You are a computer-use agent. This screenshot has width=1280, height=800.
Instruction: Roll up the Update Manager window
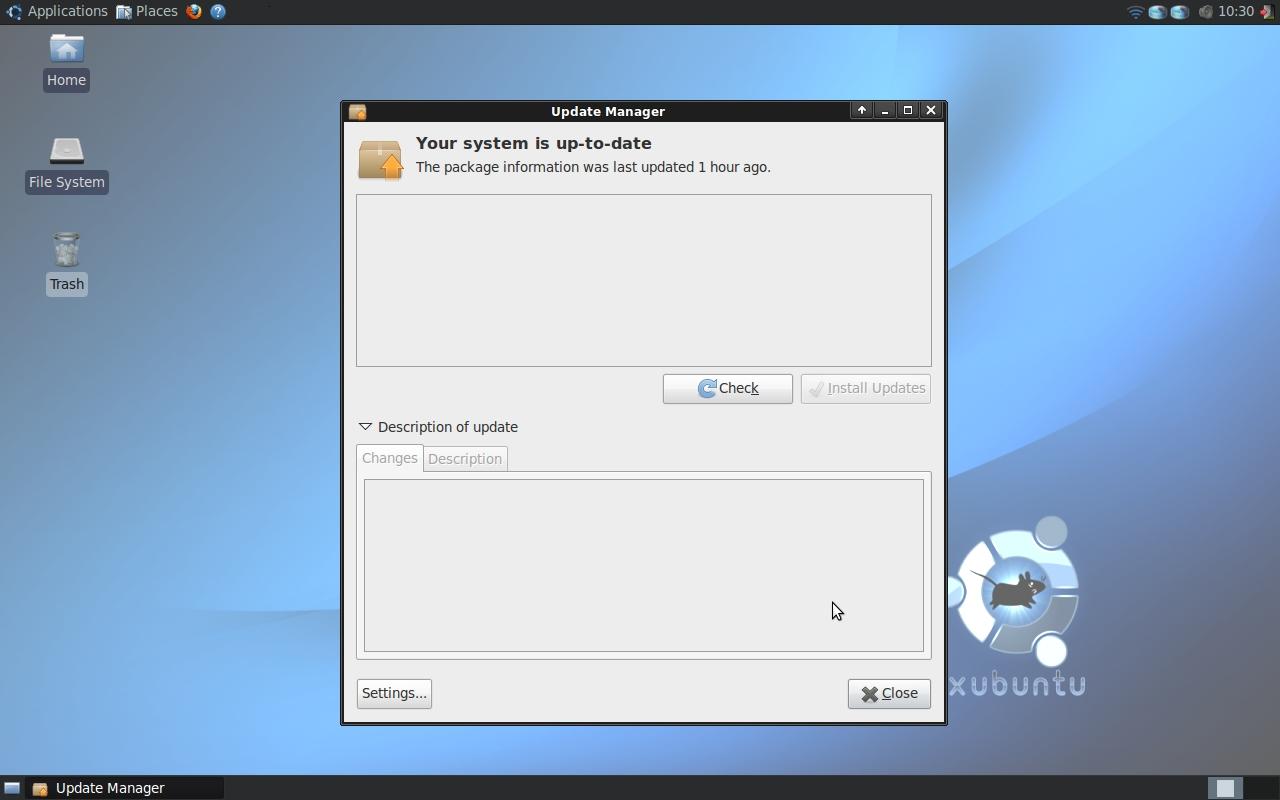[x=862, y=110]
